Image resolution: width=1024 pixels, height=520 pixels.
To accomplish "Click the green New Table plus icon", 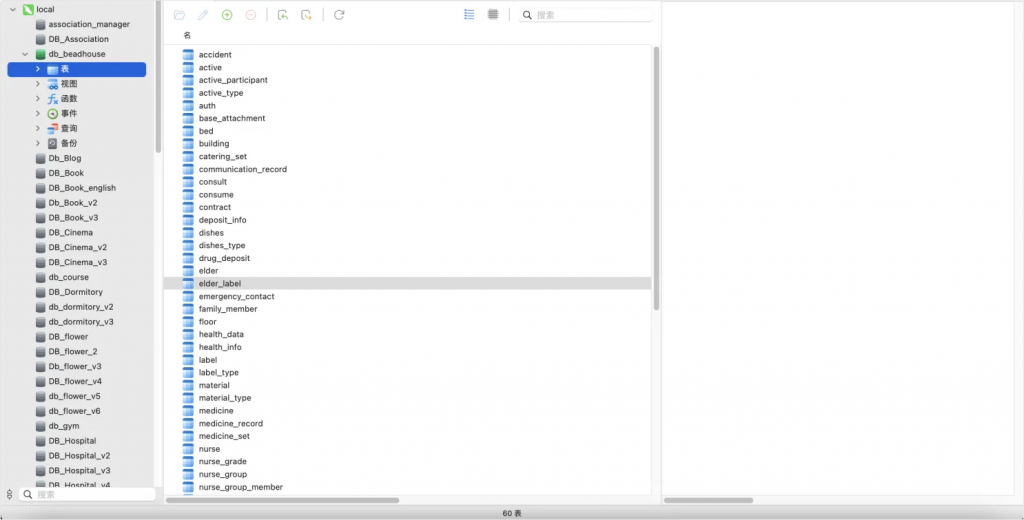I will pyautogui.click(x=227, y=15).
